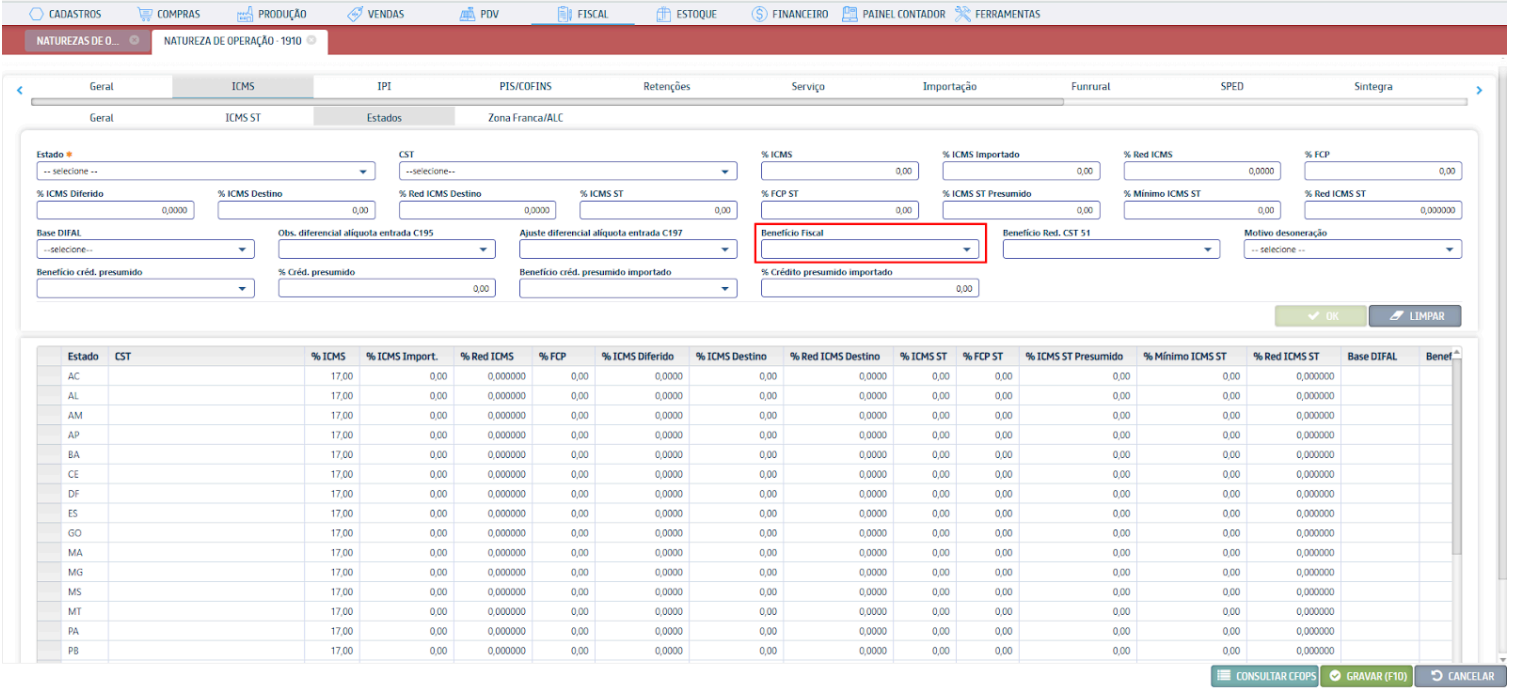Open the Estoque menu
The width and height of the screenshot is (1513, 695).
point(687,14)
